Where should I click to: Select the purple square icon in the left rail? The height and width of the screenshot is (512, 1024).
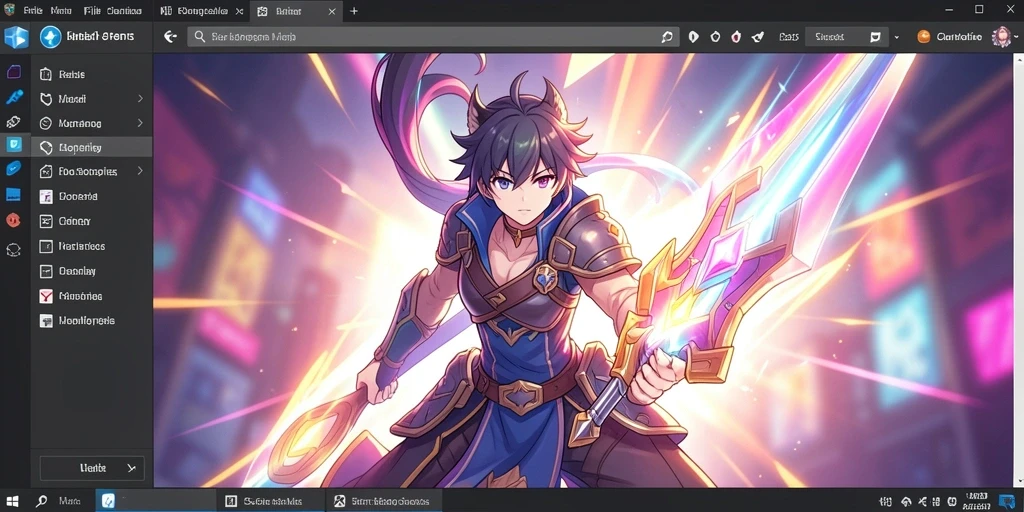click(14, 72)
